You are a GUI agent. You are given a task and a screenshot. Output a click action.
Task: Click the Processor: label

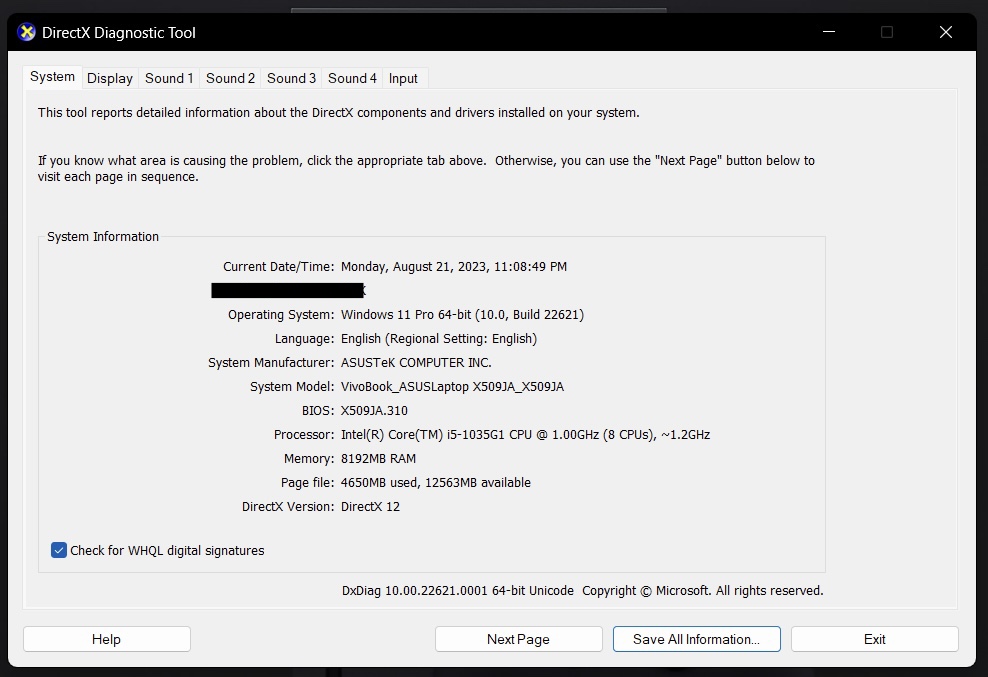tap(304, 434)
